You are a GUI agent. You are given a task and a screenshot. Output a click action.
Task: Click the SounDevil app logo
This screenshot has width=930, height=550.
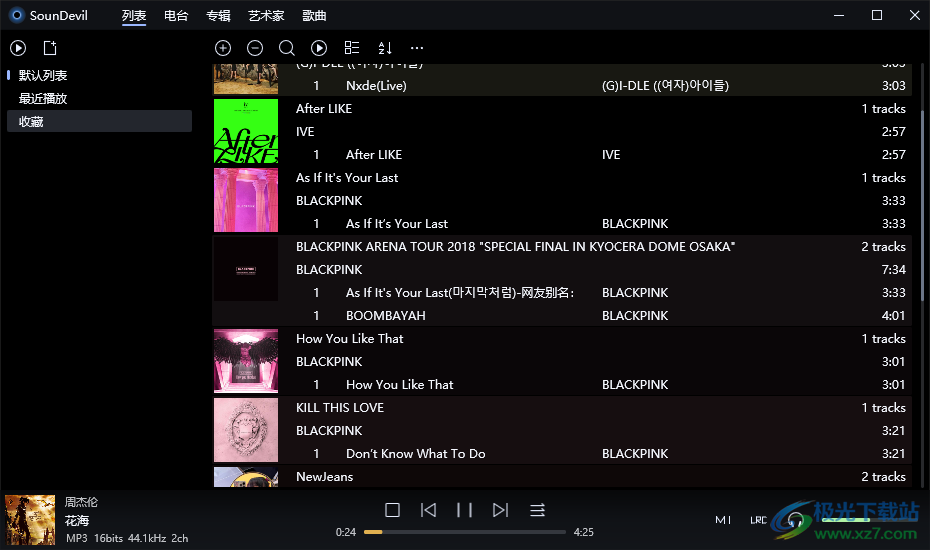pyautogui.click(x=17, y=15)
